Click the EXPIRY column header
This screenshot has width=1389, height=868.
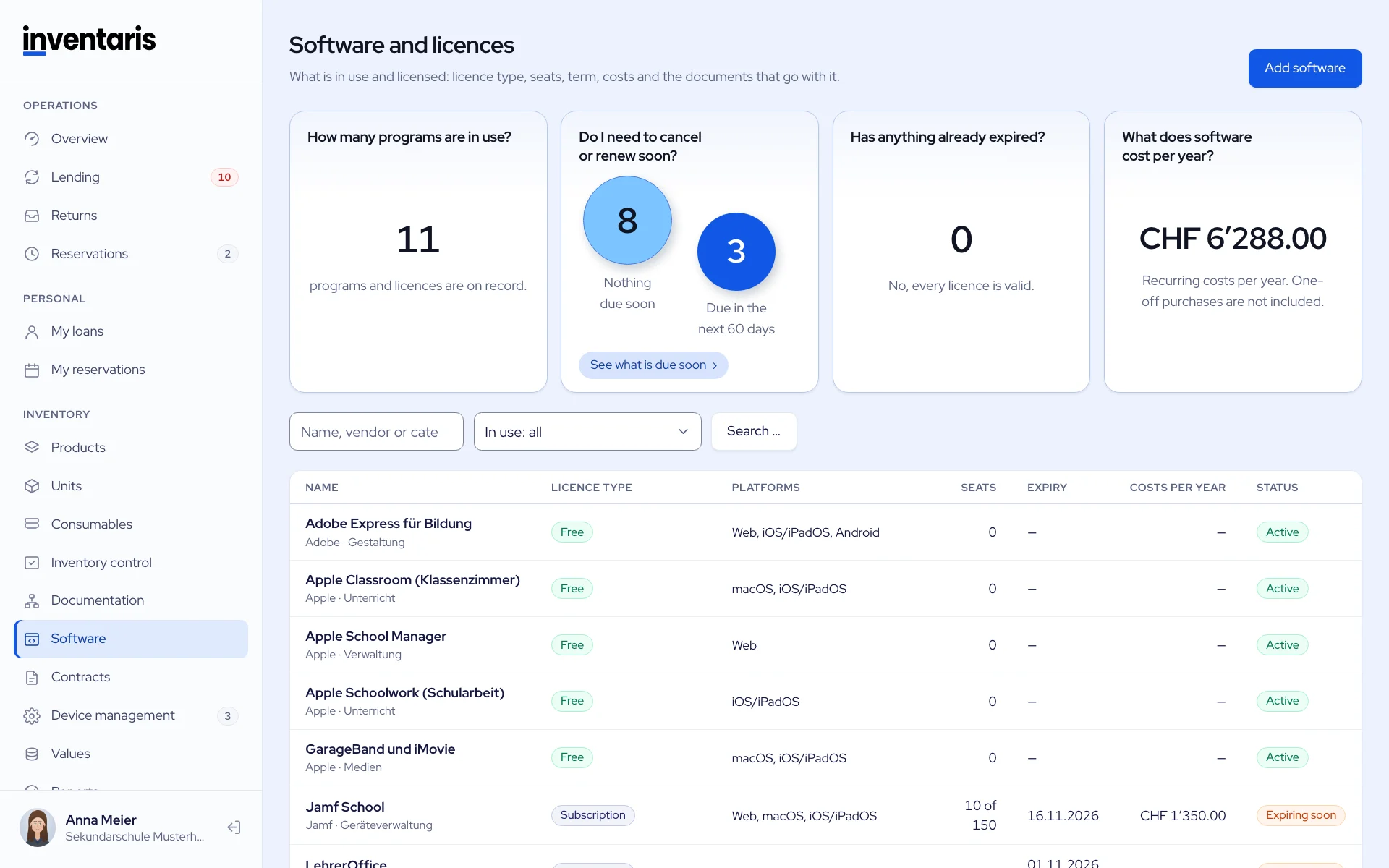click(x=1047, y=488)
